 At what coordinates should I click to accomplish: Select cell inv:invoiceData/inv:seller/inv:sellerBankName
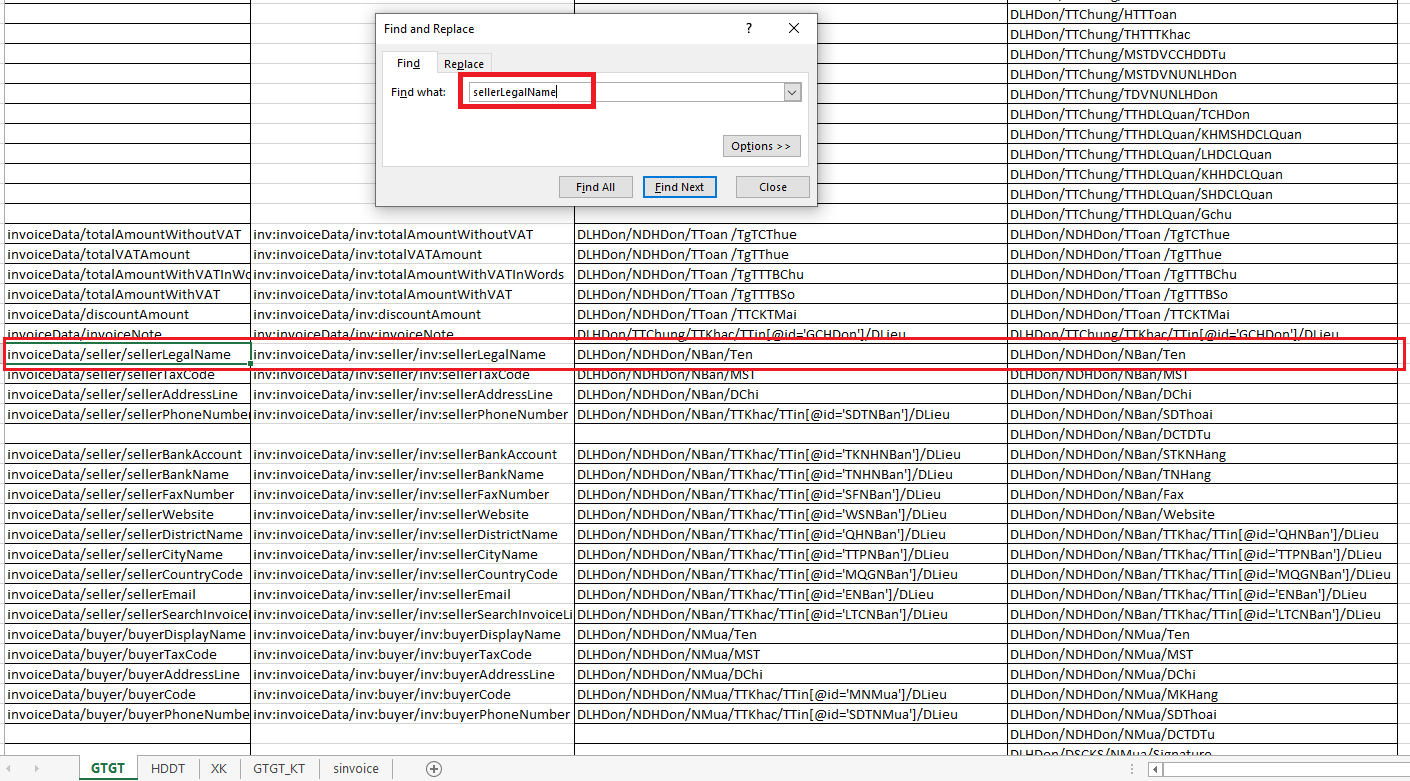[412, 474]
